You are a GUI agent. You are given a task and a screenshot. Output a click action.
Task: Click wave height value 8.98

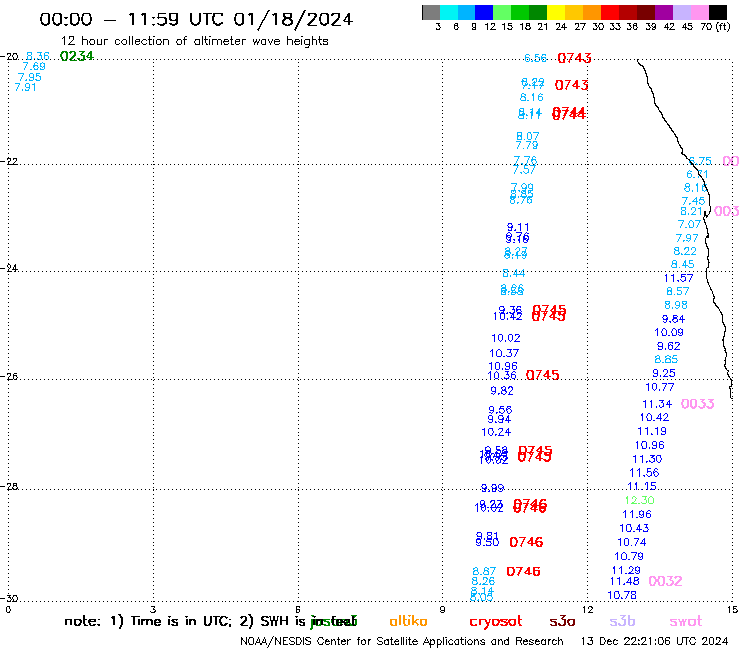click(676, 305)
